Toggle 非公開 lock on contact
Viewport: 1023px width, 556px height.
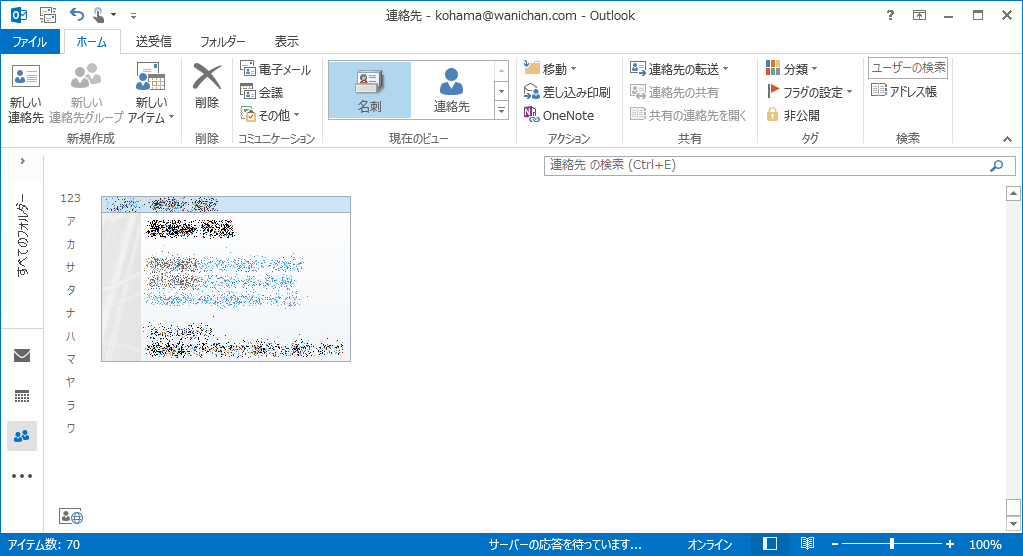click(x=792, y=116)
